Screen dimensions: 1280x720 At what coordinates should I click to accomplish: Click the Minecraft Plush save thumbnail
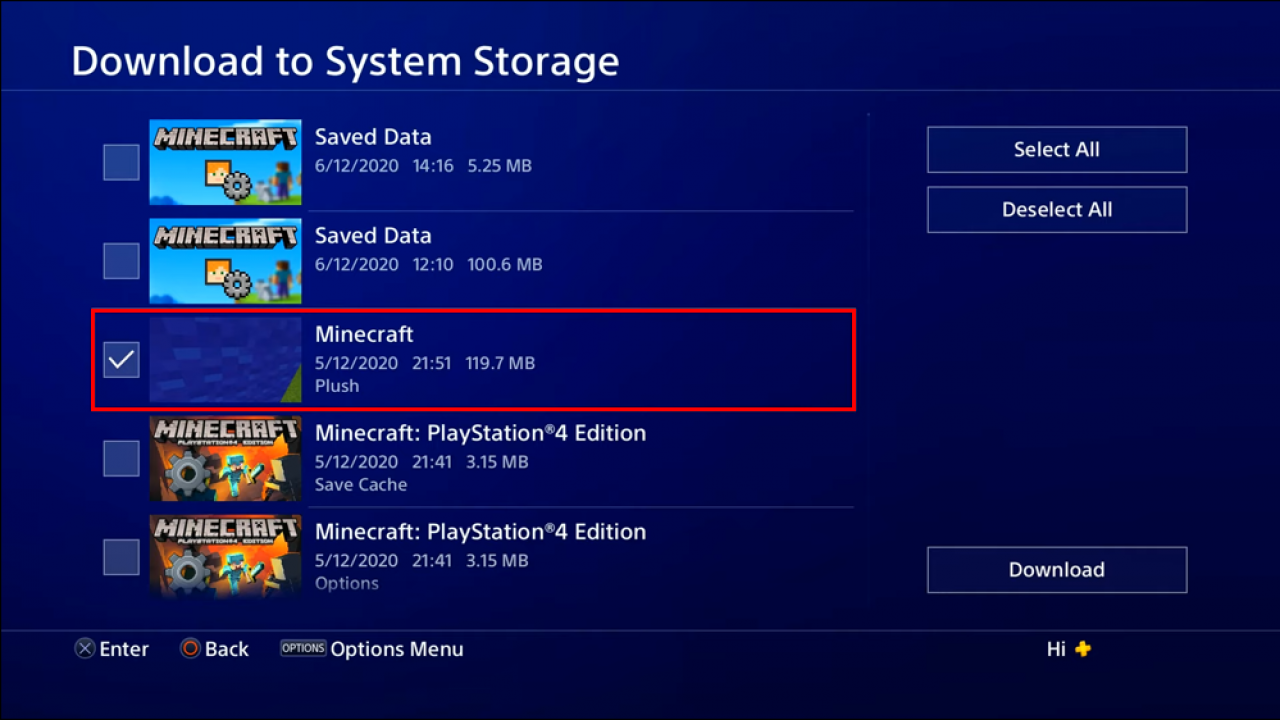point(225,360)
